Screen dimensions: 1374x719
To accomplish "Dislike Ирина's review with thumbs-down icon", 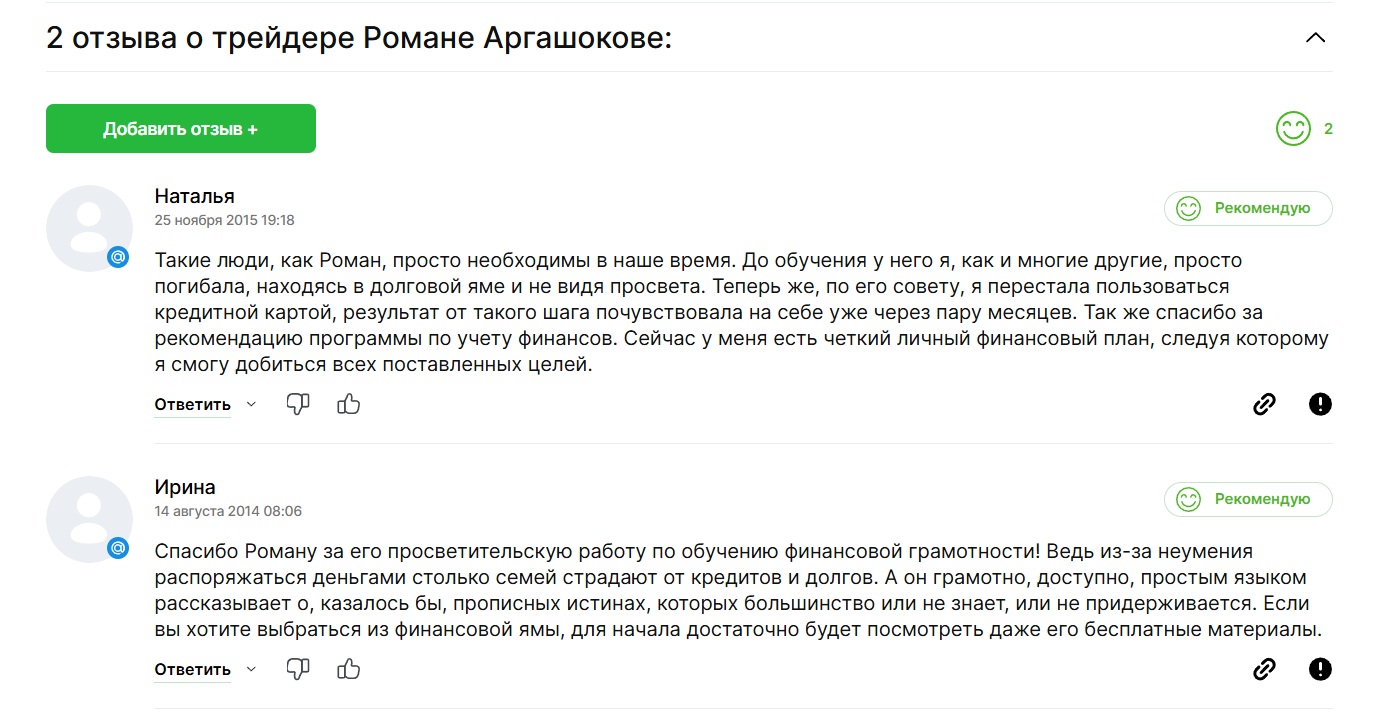I will pyautogui.click(x=298, y=669).
